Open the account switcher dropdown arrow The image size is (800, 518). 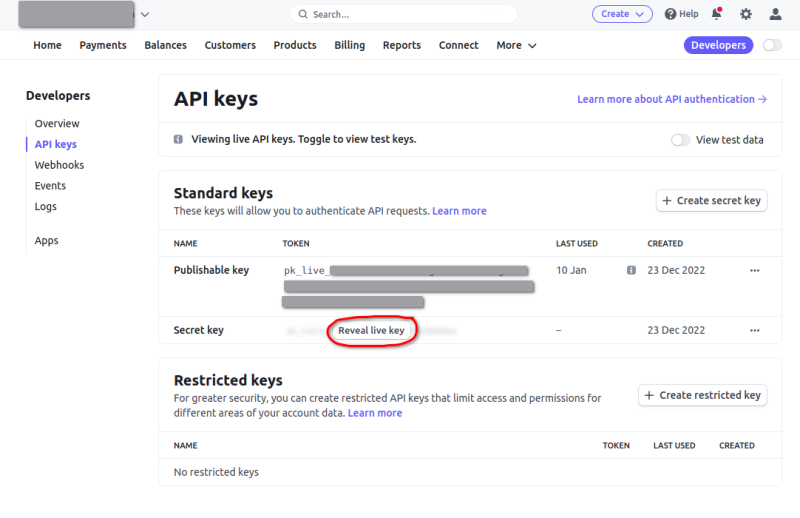tap(145, 14)
